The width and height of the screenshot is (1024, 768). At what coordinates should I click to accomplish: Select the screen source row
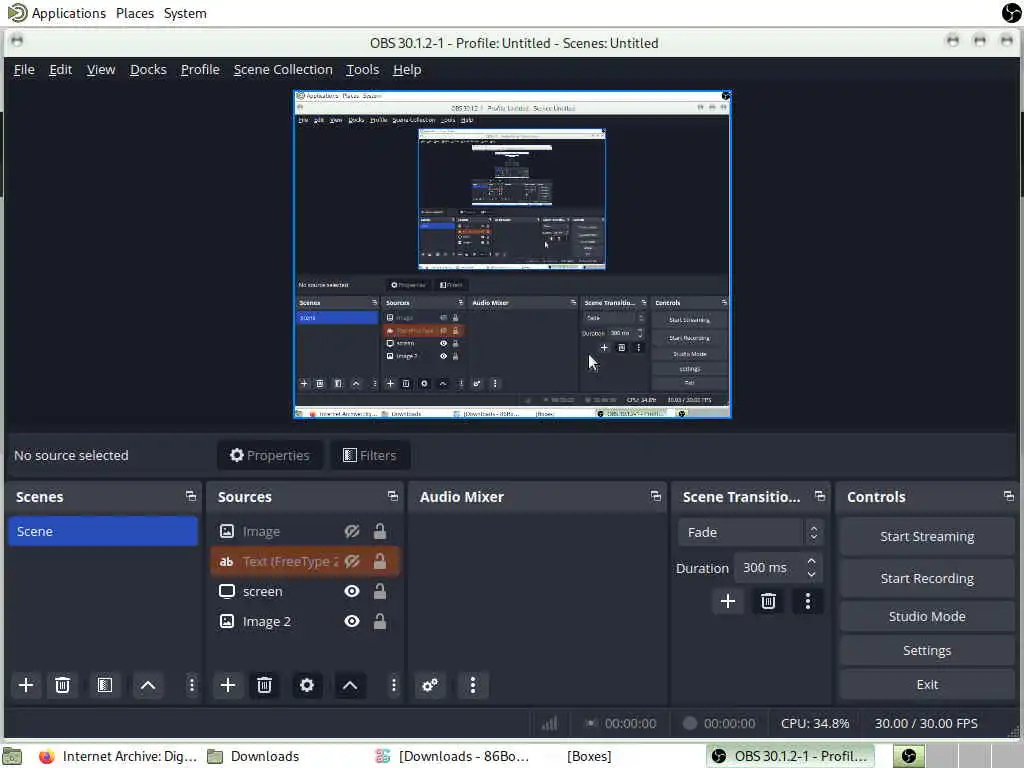305,592
